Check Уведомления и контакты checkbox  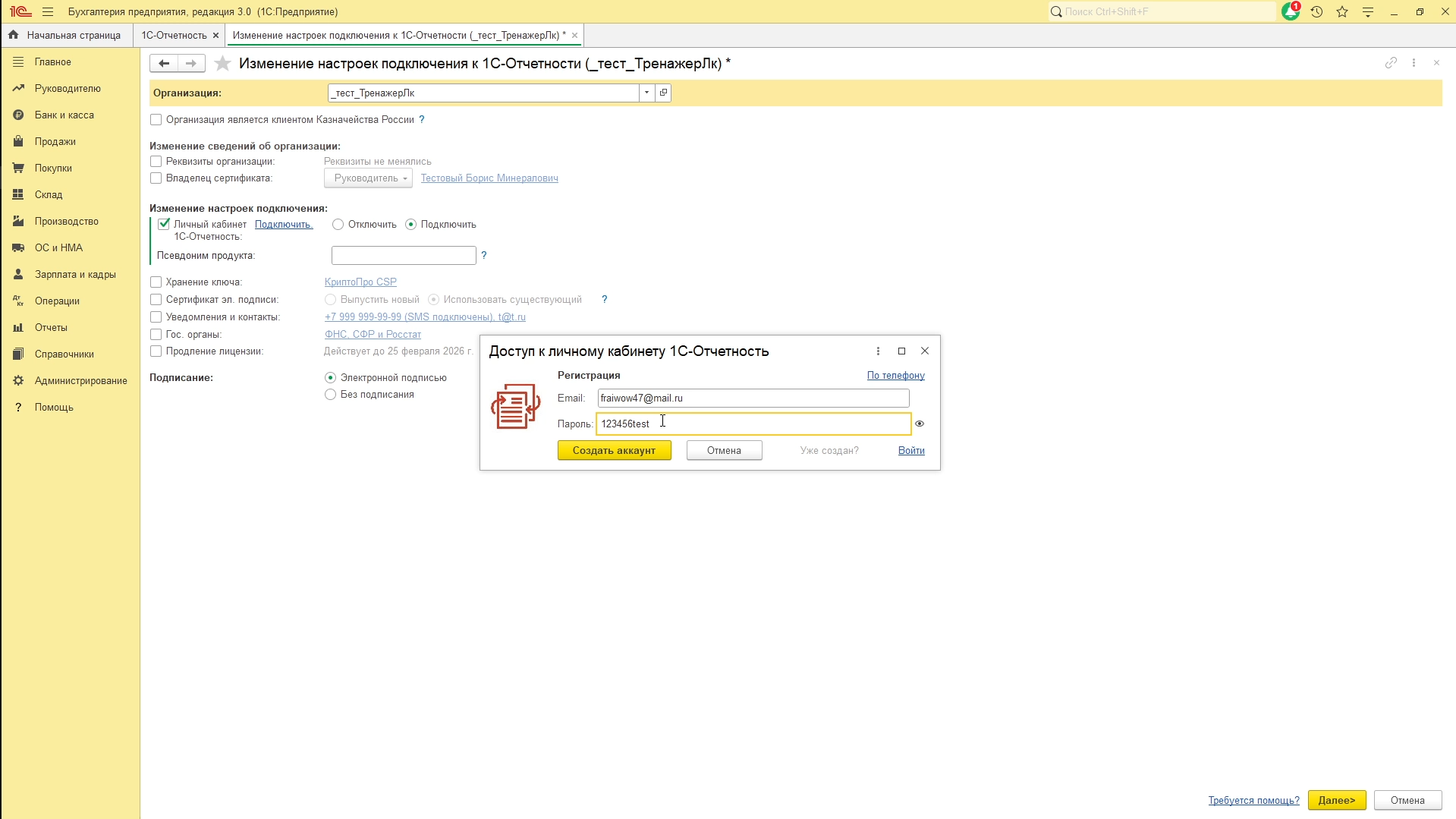pos(156,317)
